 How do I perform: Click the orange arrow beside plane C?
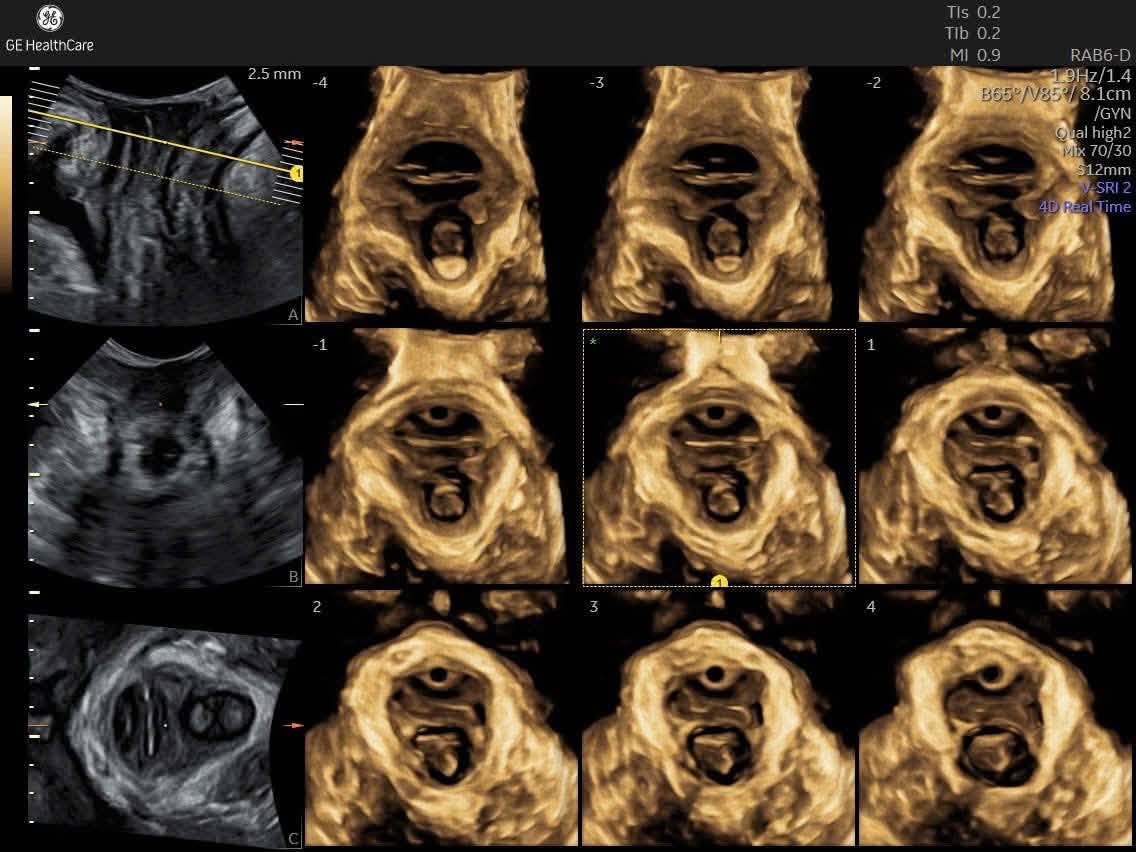pos(292,724)
